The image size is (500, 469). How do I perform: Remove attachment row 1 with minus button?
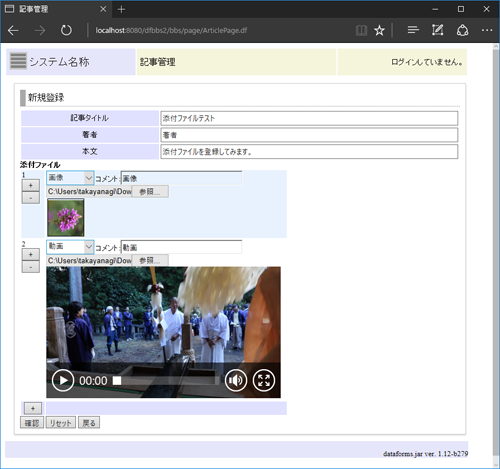click(x=31, y=198)
